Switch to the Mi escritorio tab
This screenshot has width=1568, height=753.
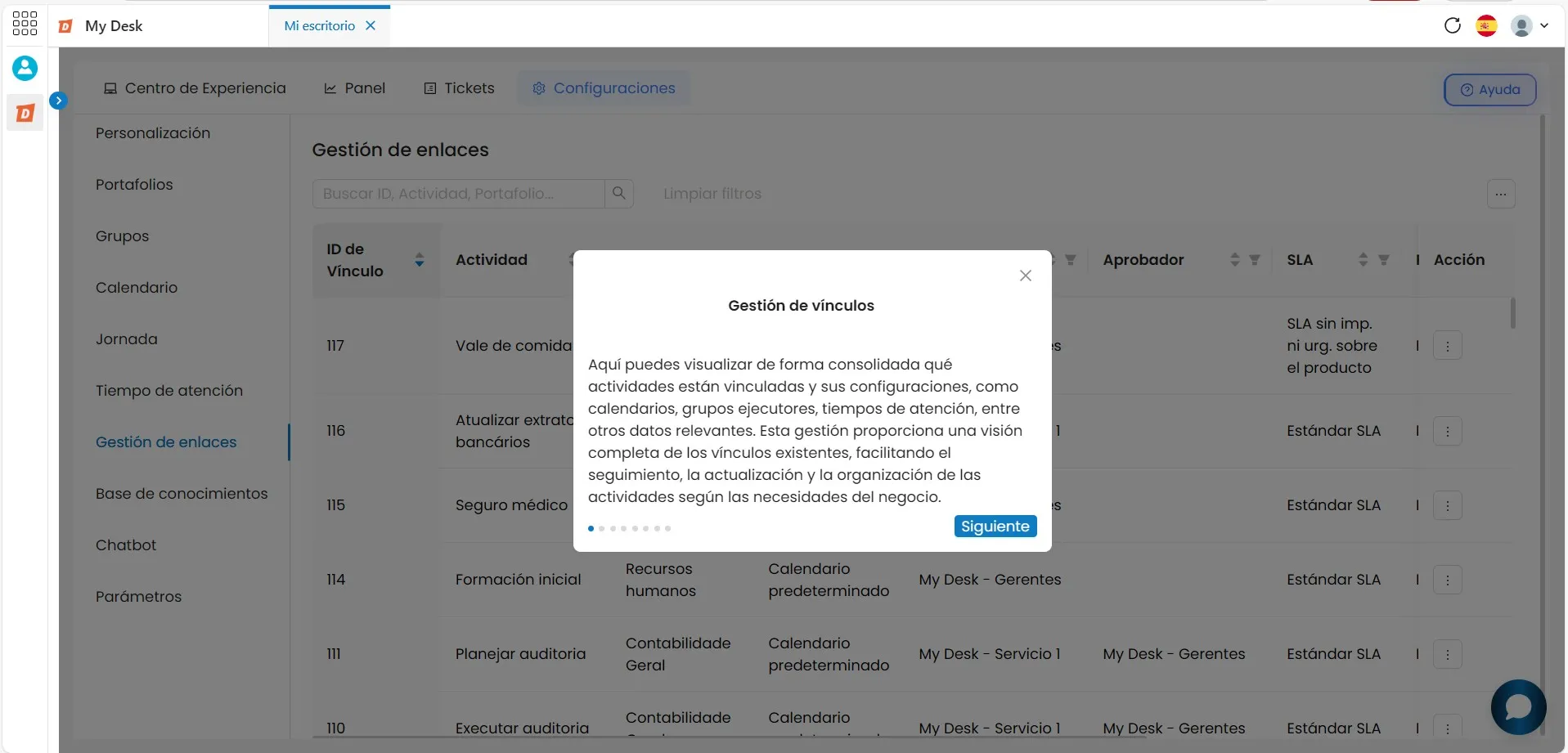pos(320,25)
